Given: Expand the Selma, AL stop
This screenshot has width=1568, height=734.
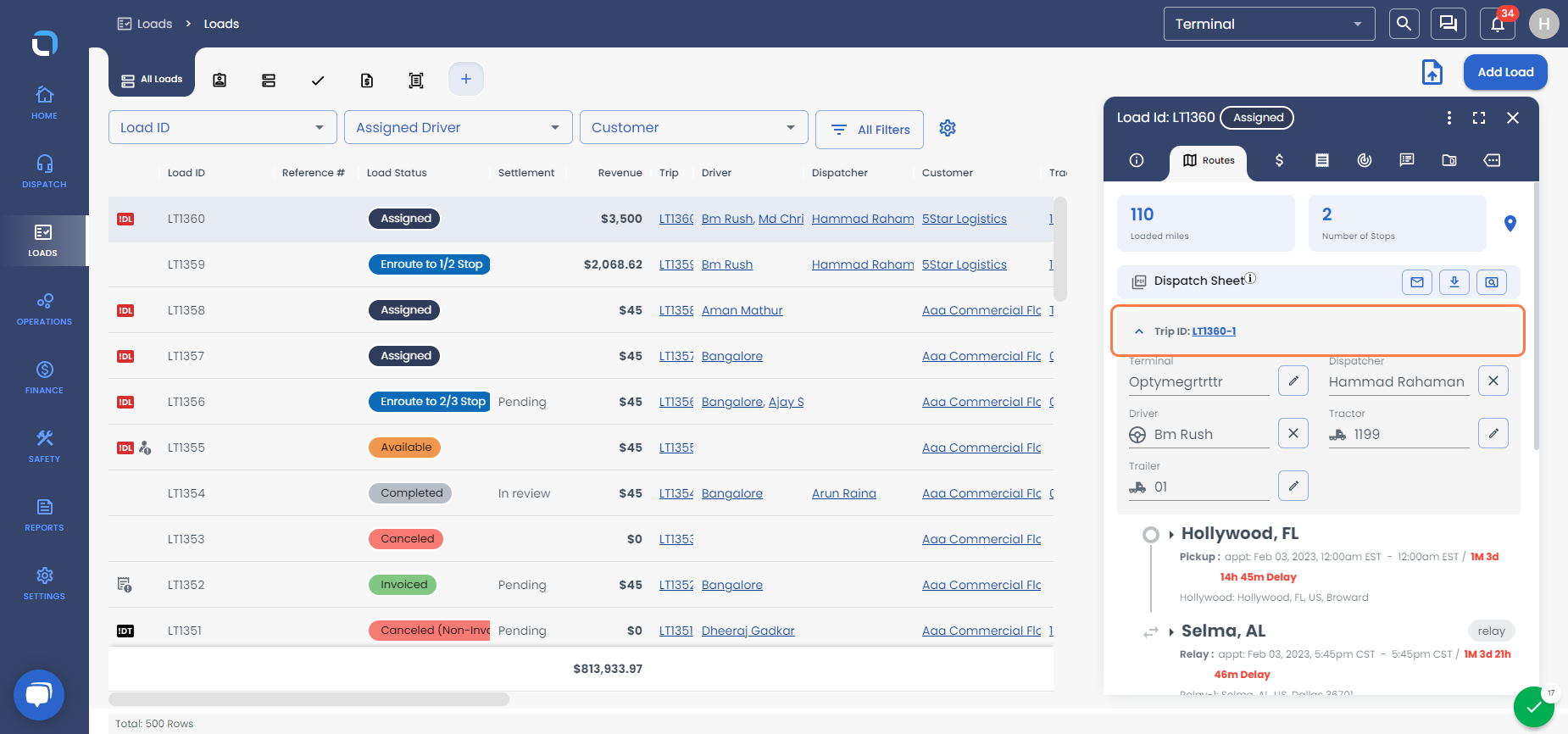Looking at the screenshot, I should pos(1171,632).
